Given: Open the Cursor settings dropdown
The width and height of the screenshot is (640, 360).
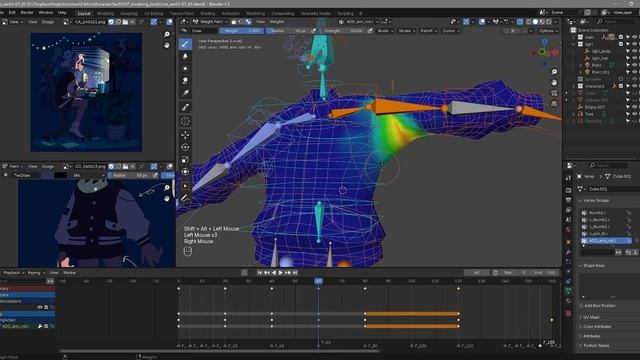Looking at the screenshot, I should tap(450, 31).
